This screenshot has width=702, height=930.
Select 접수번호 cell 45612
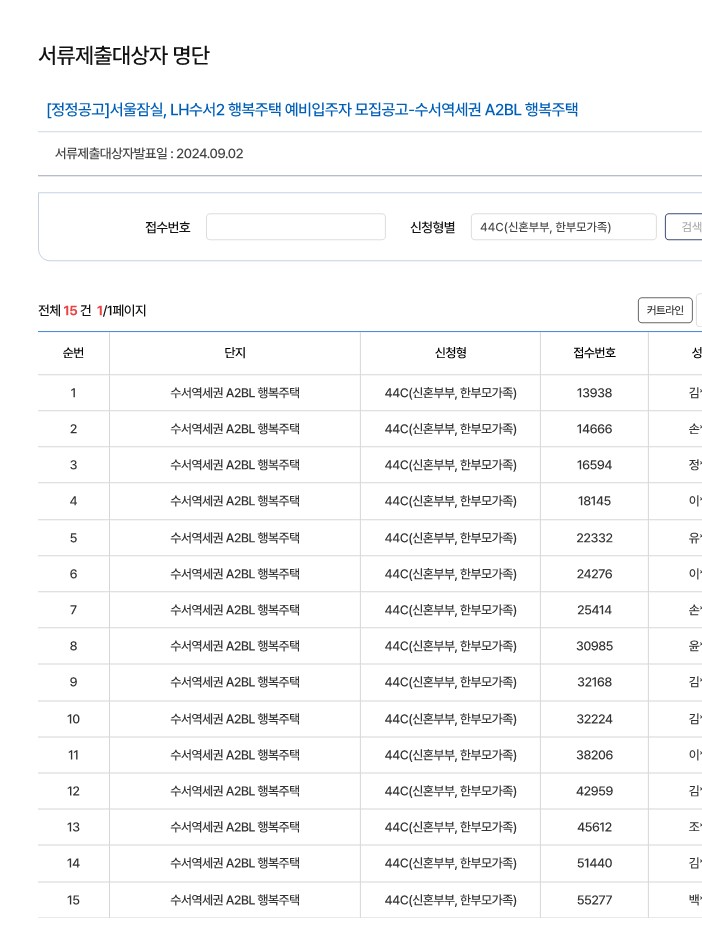[x=594, y=827]
